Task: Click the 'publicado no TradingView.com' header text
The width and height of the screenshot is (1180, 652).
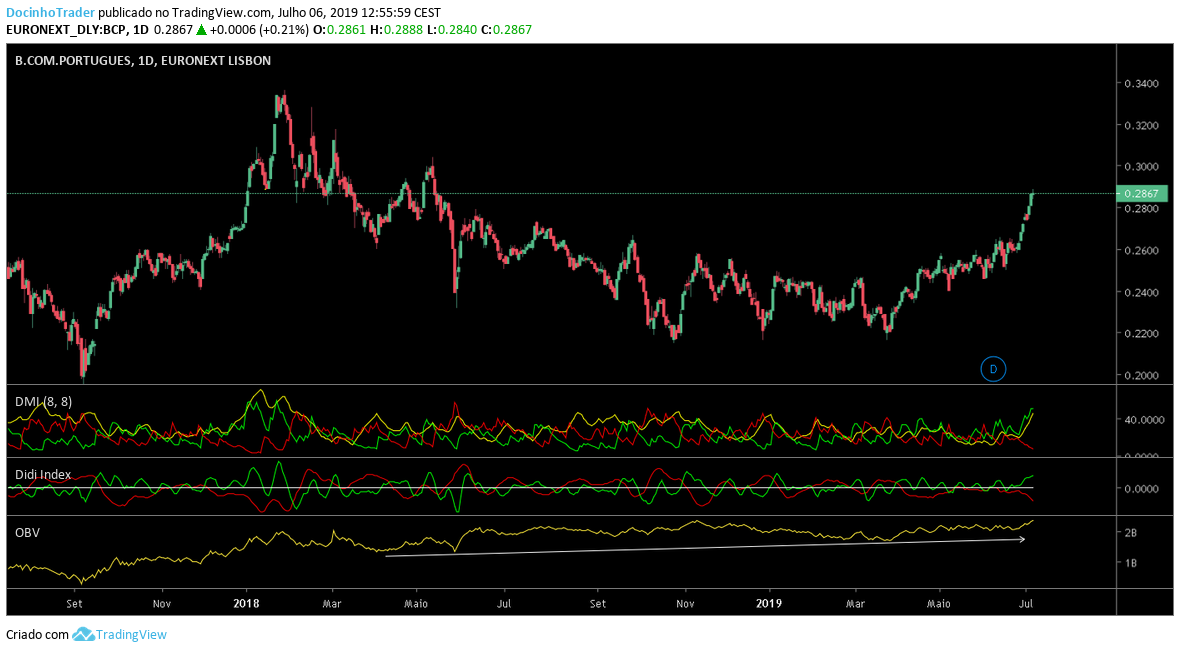Action: (x=185, y=13)
